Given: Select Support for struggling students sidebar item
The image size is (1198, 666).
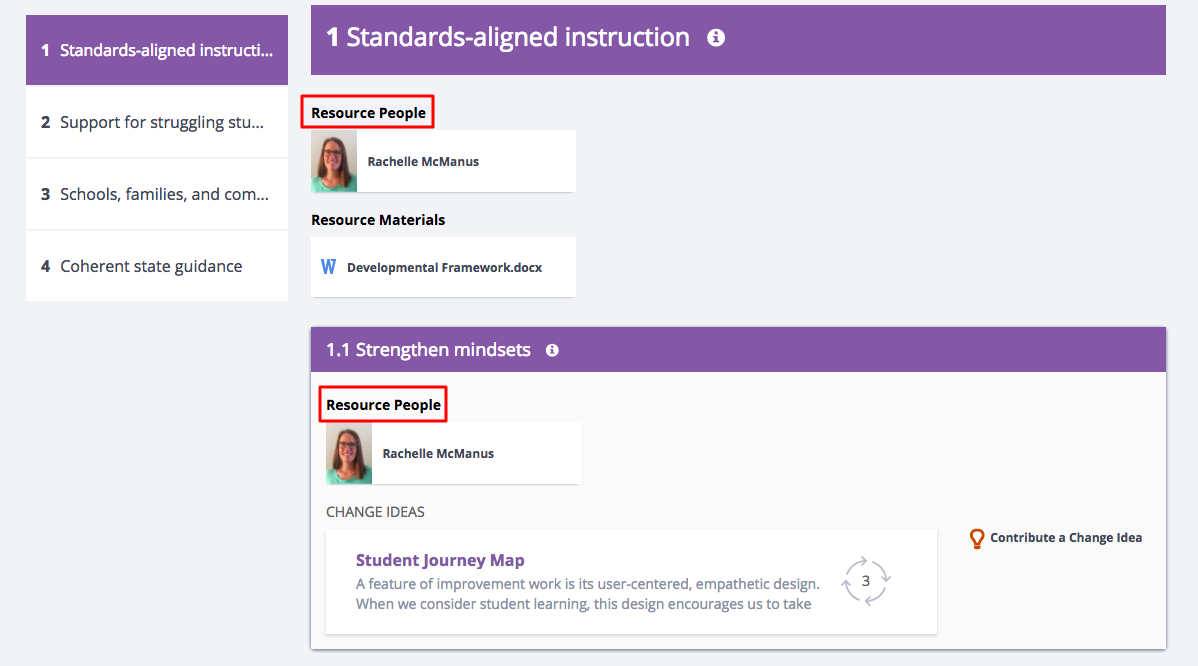Looking at the screenshot, I should click(x=157, y=122).
